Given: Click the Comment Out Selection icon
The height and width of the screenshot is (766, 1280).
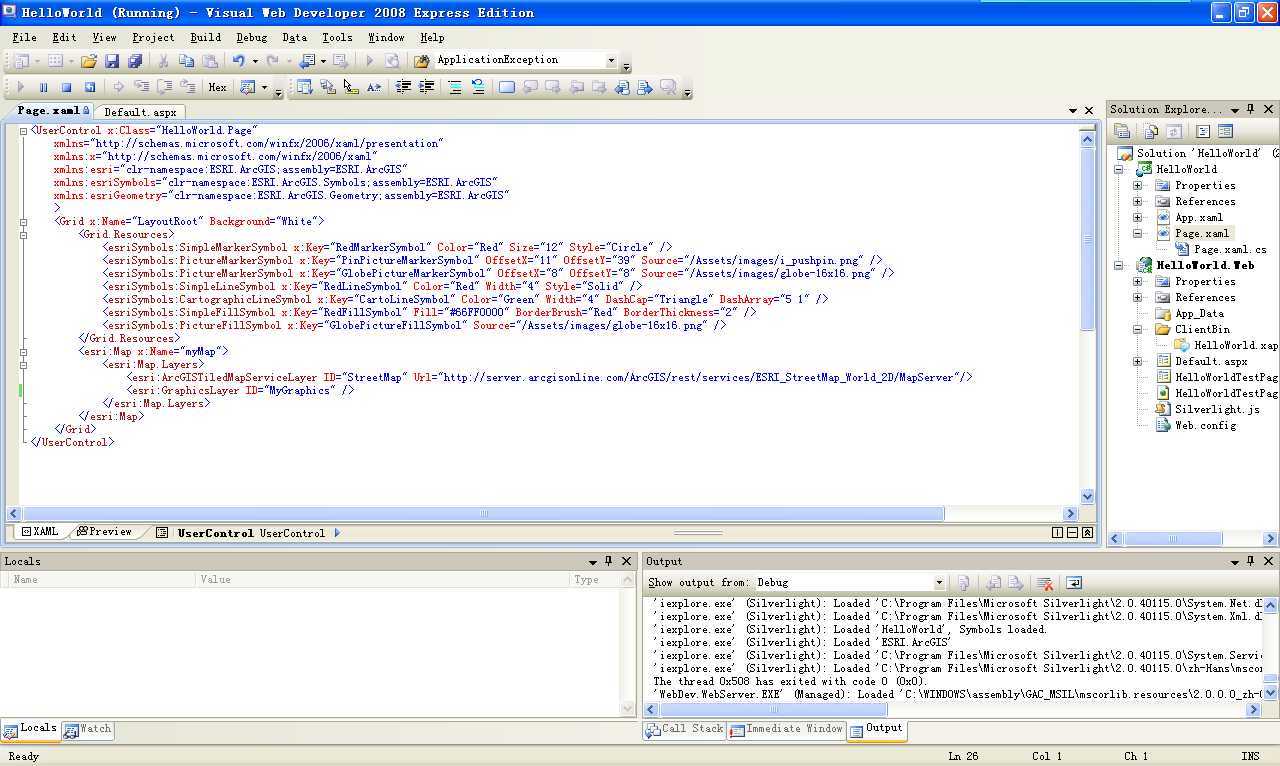Looking at the screenshot, I should pos(455,88).
